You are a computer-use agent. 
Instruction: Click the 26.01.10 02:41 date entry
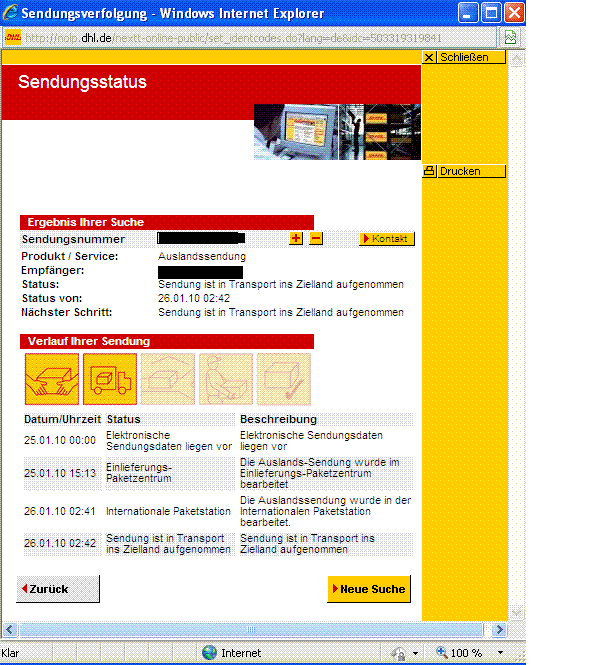pos(60,511)
